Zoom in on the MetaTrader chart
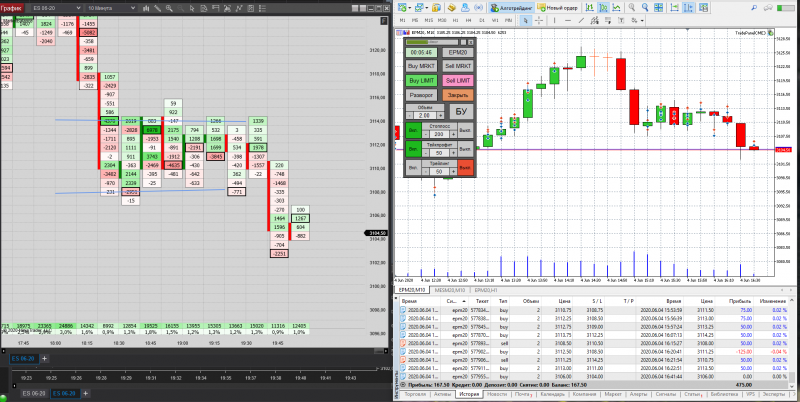The image size is (800, 402). click(x=632, y=8)
